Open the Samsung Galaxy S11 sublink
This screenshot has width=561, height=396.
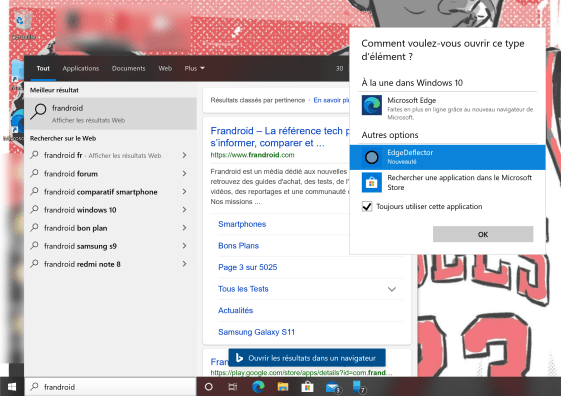(x=257, y=332)
